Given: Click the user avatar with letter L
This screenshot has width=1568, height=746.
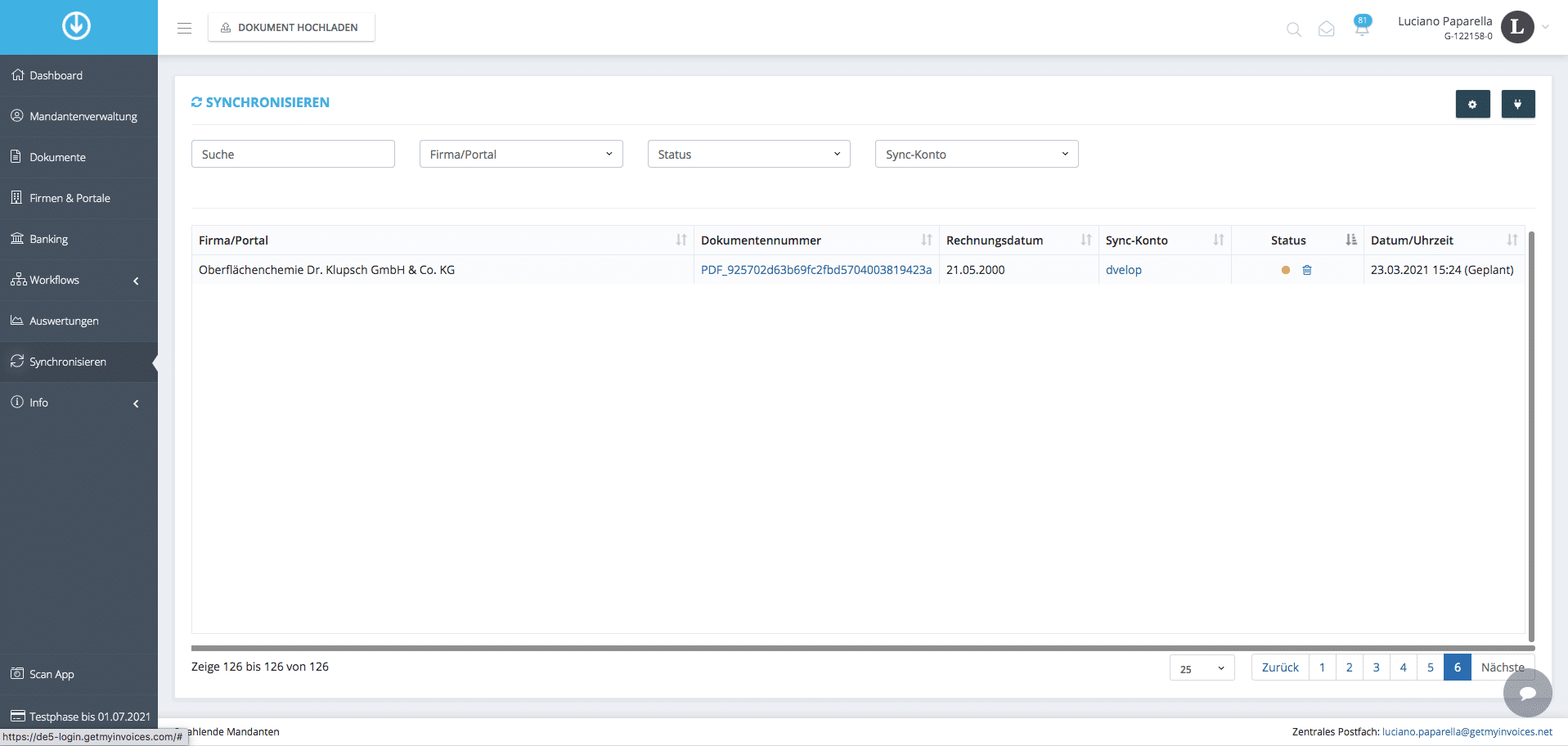Looking at the screenshot, I should (1517, 27).
